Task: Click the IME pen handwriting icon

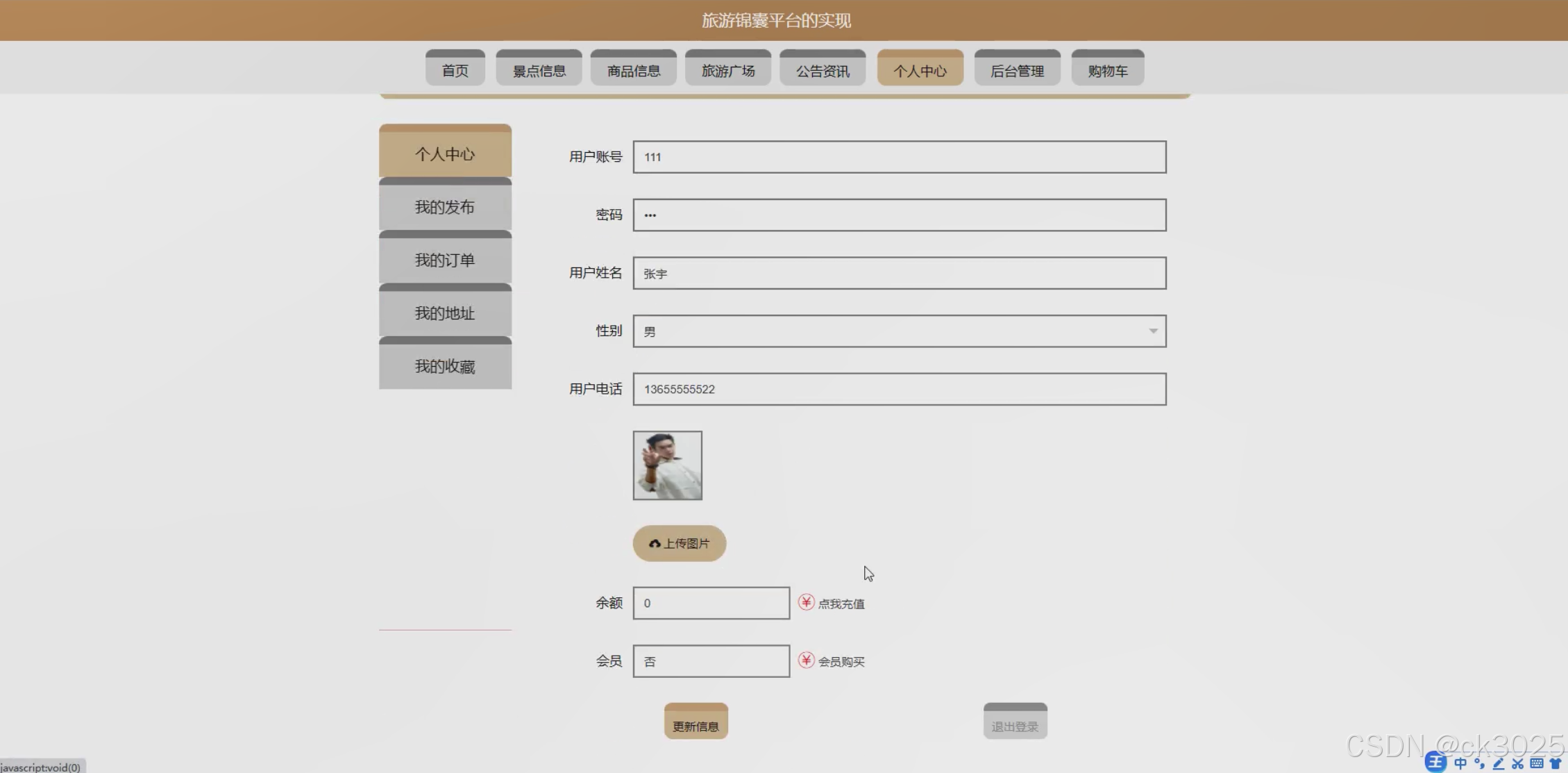Action: tap(1499, 763)
